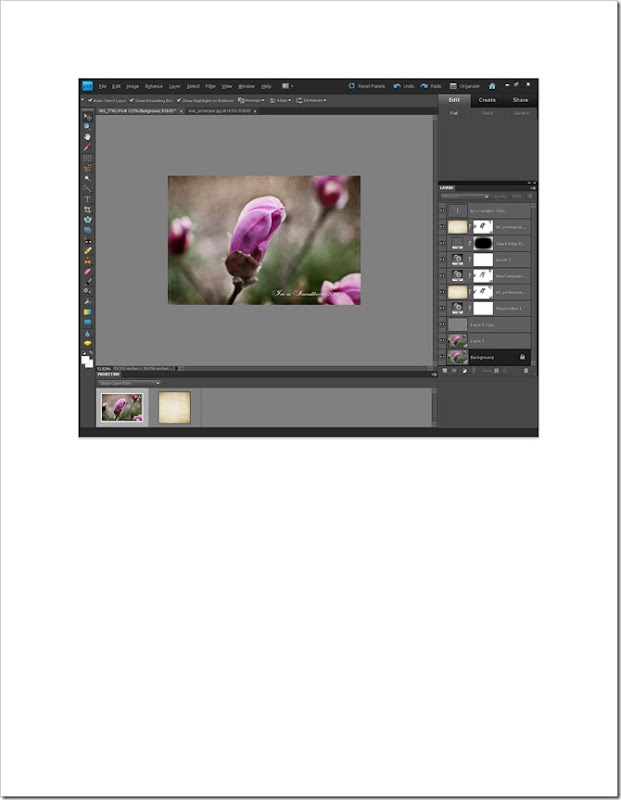621x800 pixels.
Task: Select the Lasso tool
Action: coord(87,168)
